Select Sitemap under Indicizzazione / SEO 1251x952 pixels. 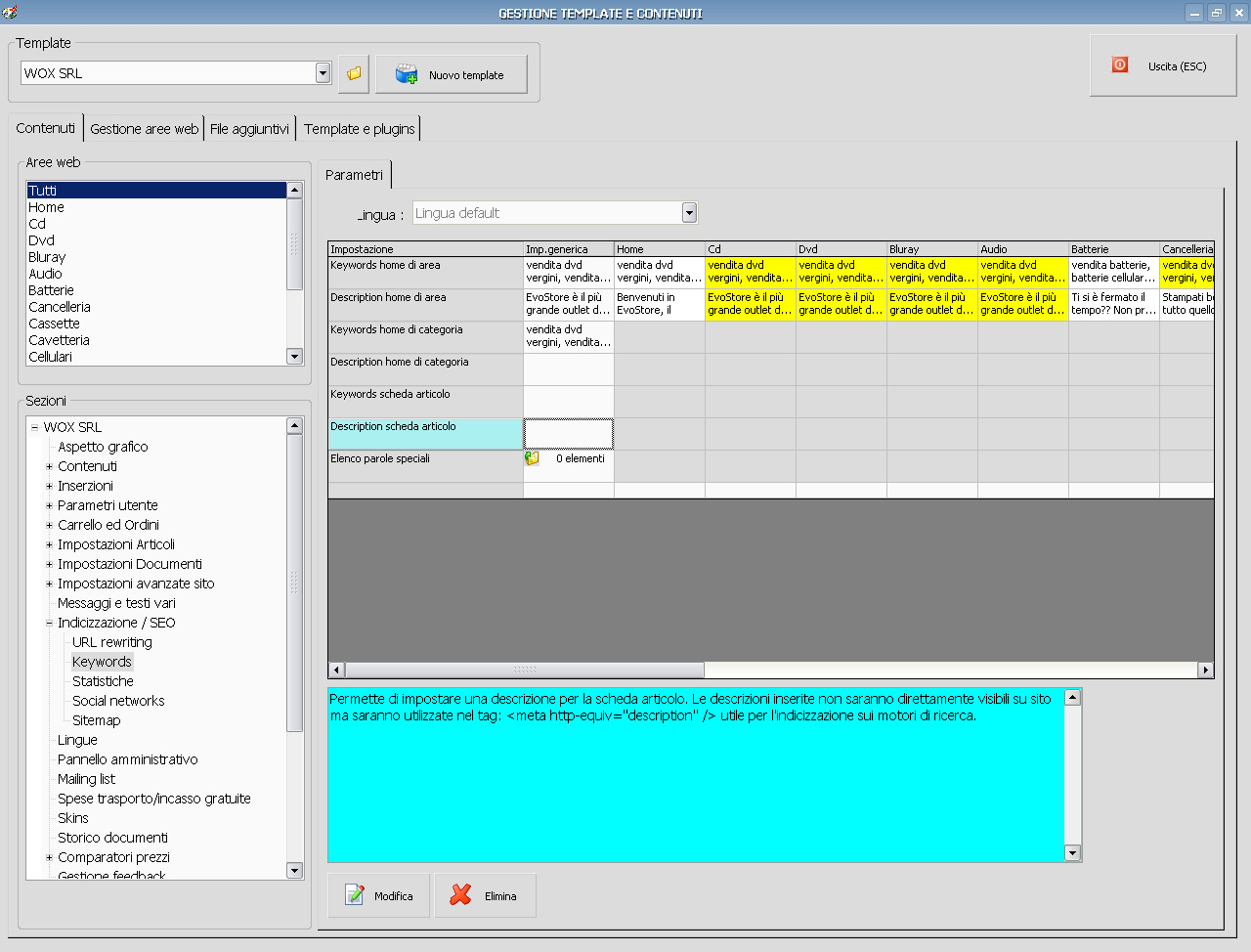tap(97, 720)
